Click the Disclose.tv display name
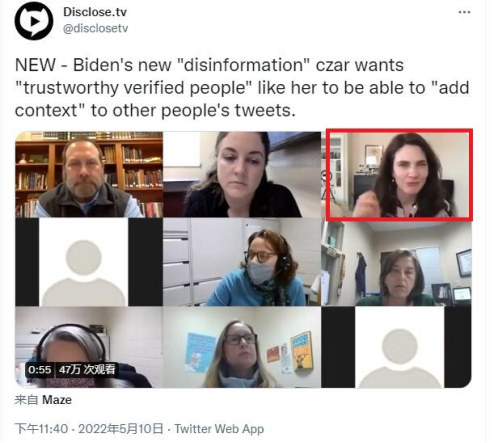 [x=95, y=12]
